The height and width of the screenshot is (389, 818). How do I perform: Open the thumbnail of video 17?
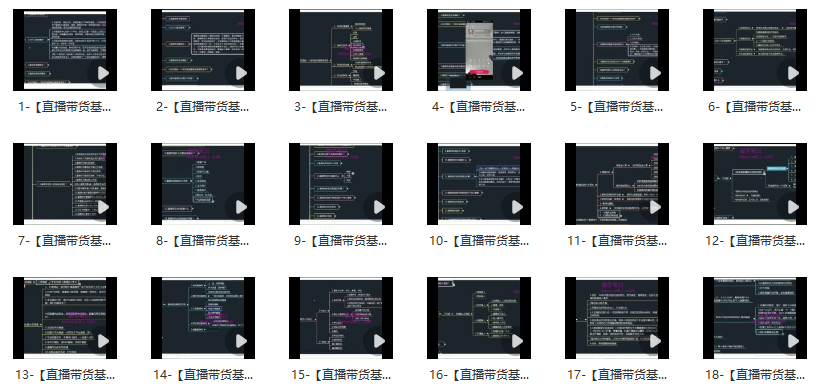[617, 318]
